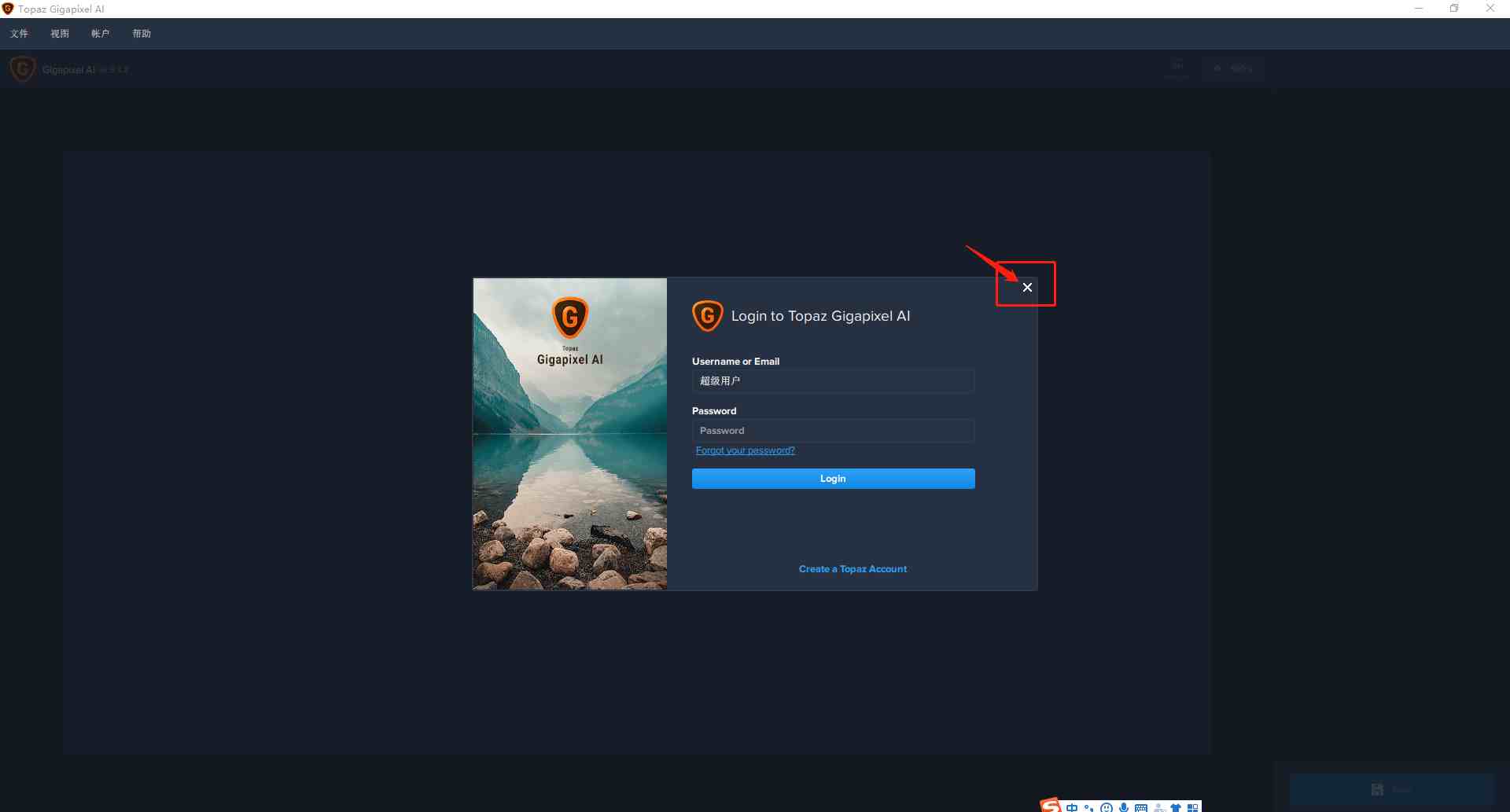Toggle the punctuation mode icon in Sogou bar

[x=1089, y=807]
